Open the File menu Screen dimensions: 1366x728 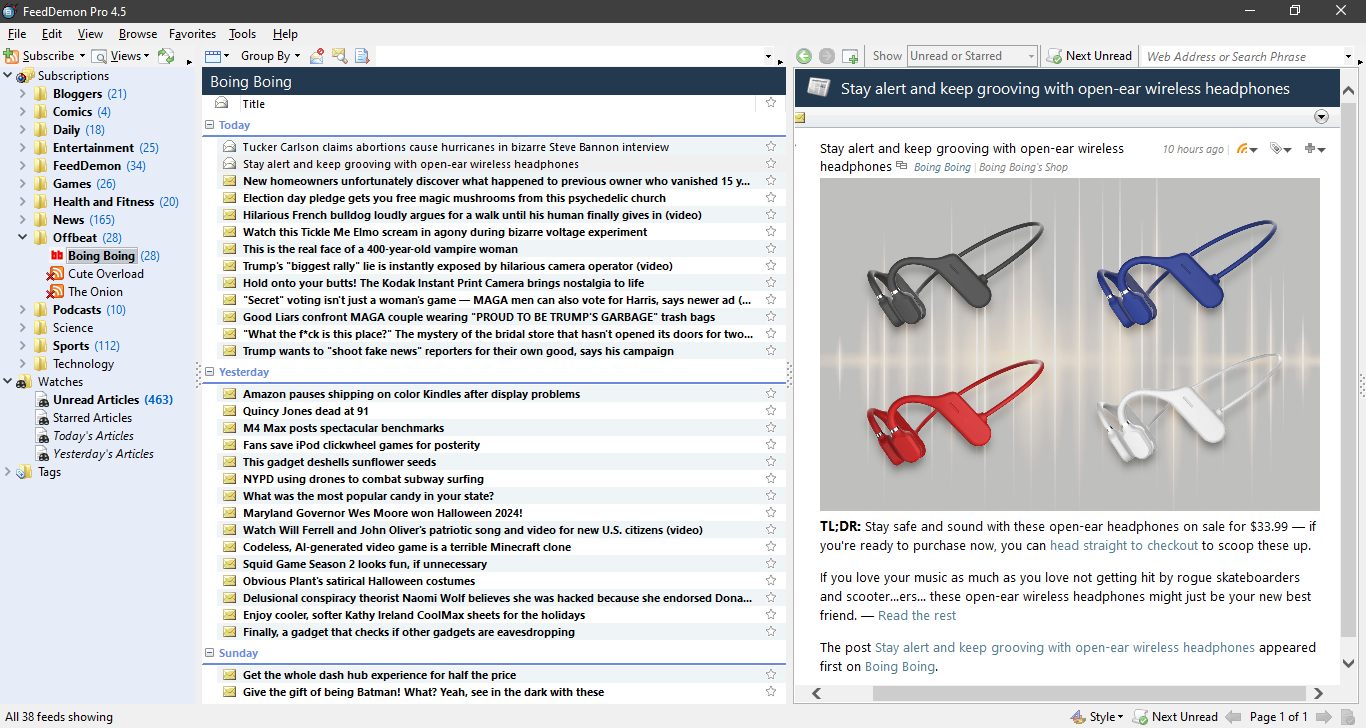click(17, 34)
